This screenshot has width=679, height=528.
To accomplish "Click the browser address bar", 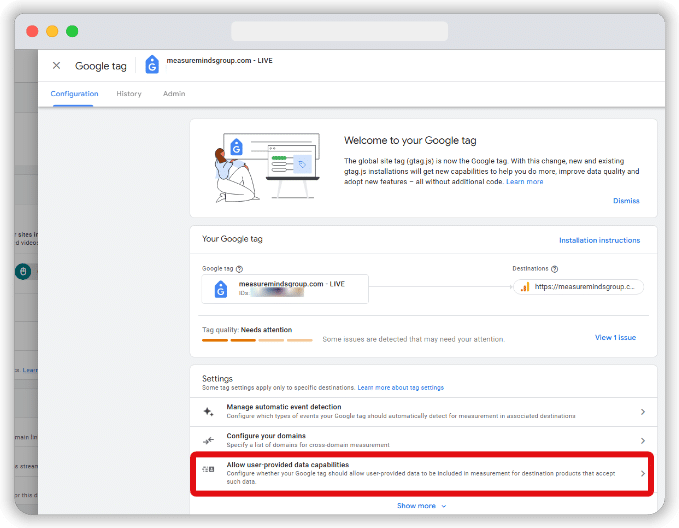I will point(340,31).
